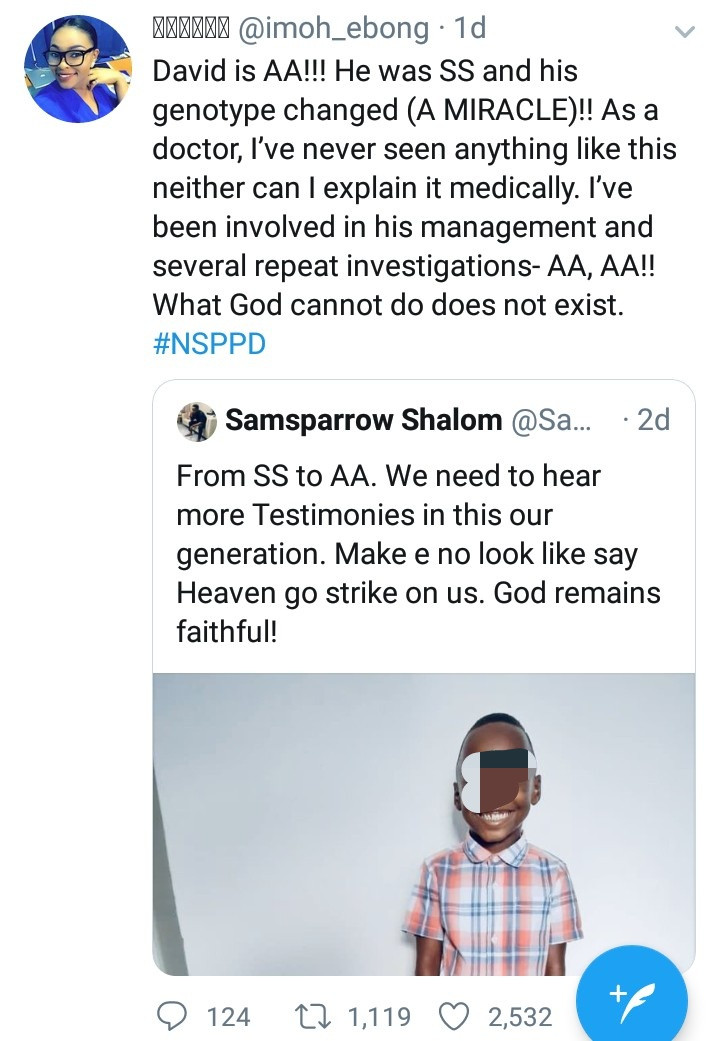Like the tweet with the heart icon

[456, 1016]
